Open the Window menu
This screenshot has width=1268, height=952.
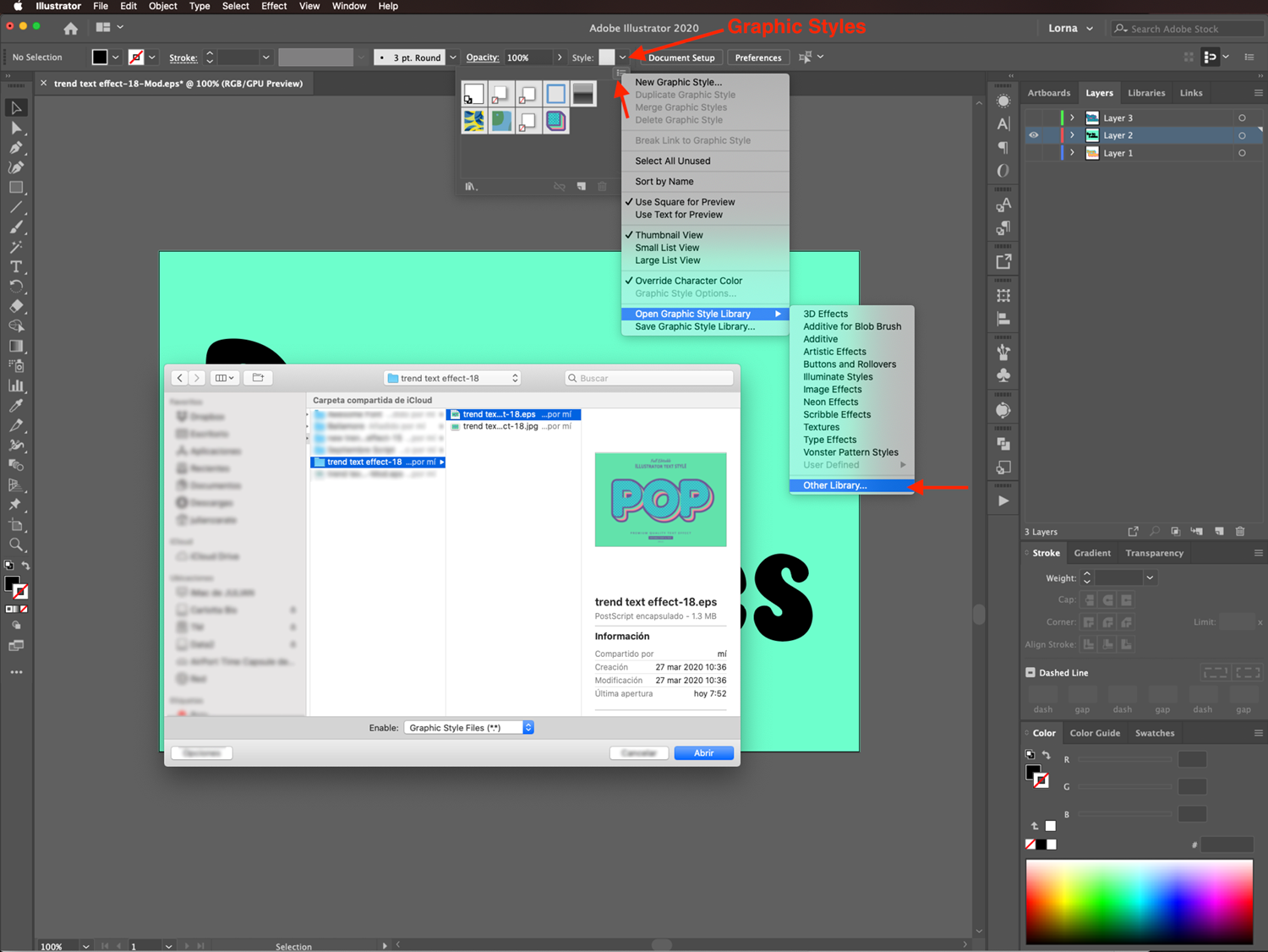click(x=349, y=6)
